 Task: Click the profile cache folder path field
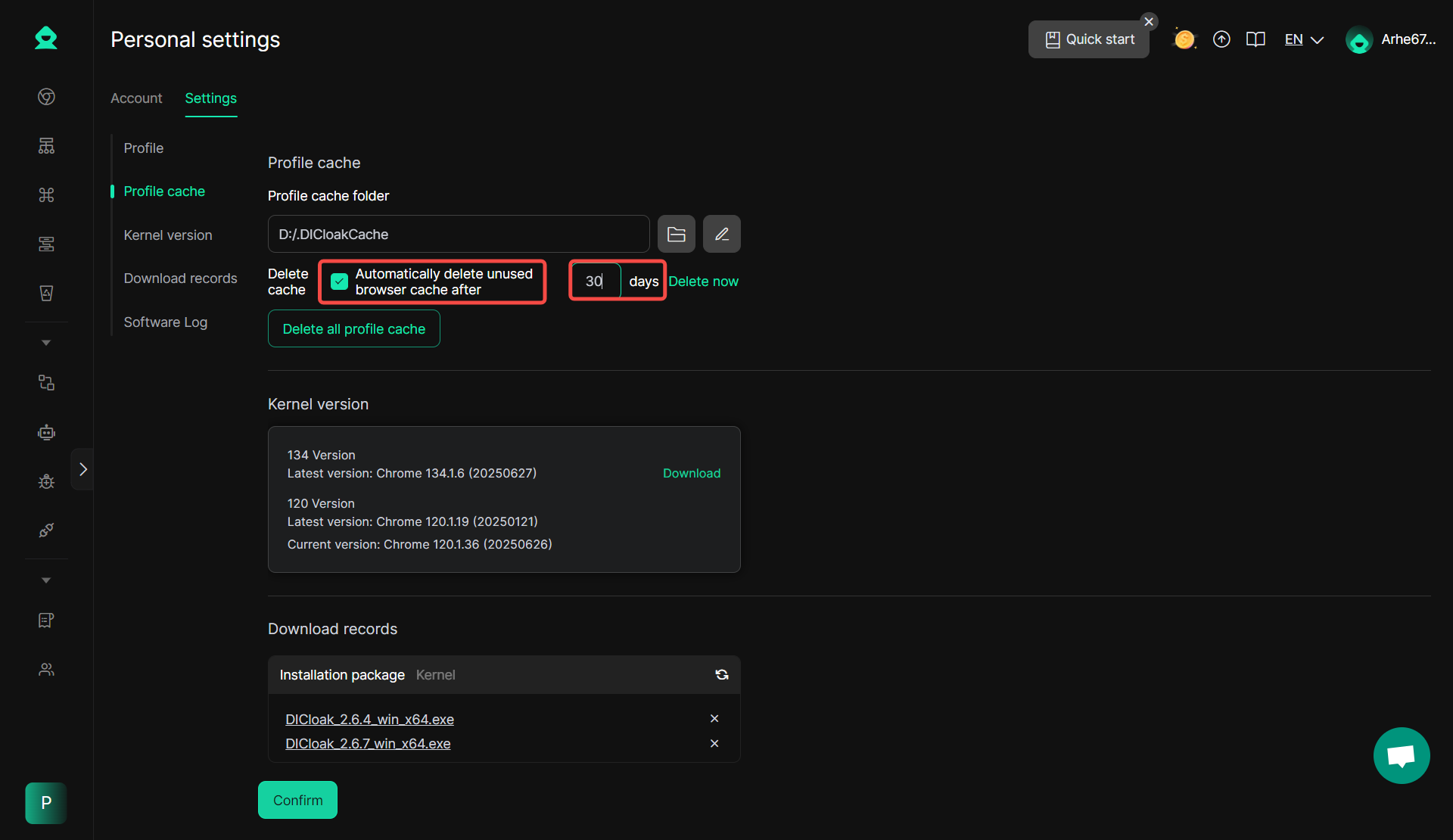[x=459, y=235]
